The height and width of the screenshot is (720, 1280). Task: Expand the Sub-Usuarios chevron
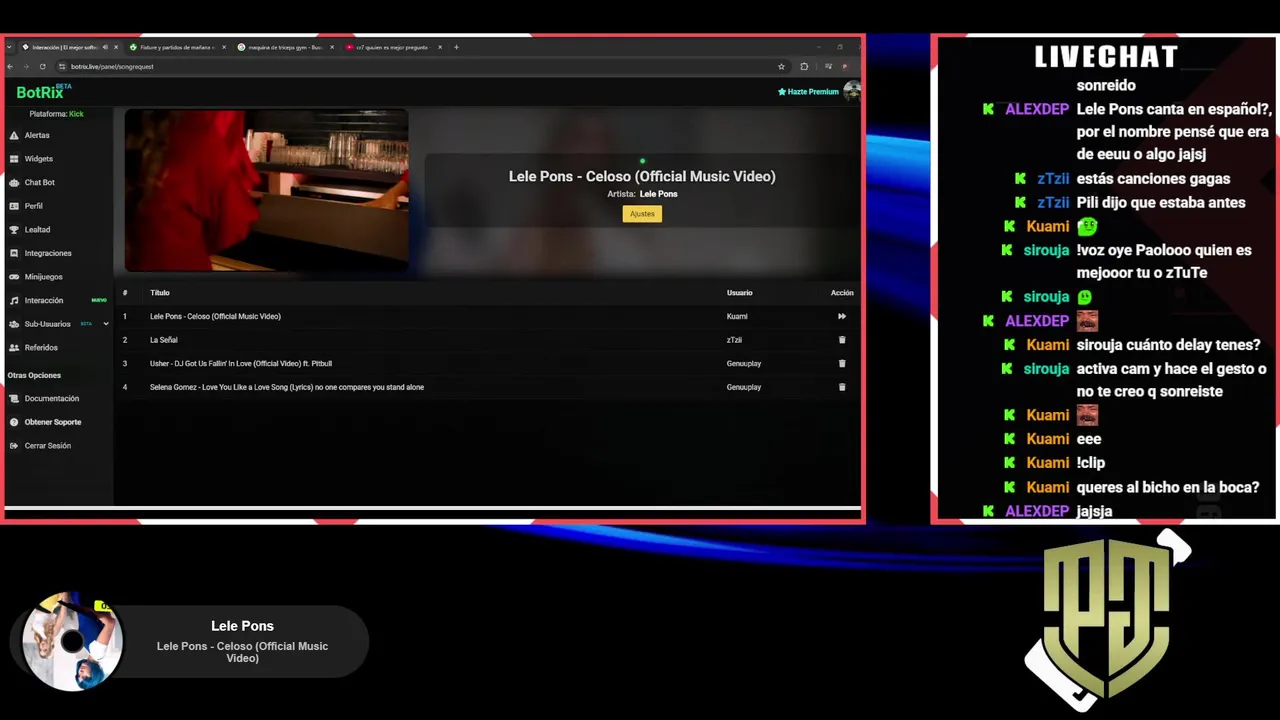click(106, 324)
